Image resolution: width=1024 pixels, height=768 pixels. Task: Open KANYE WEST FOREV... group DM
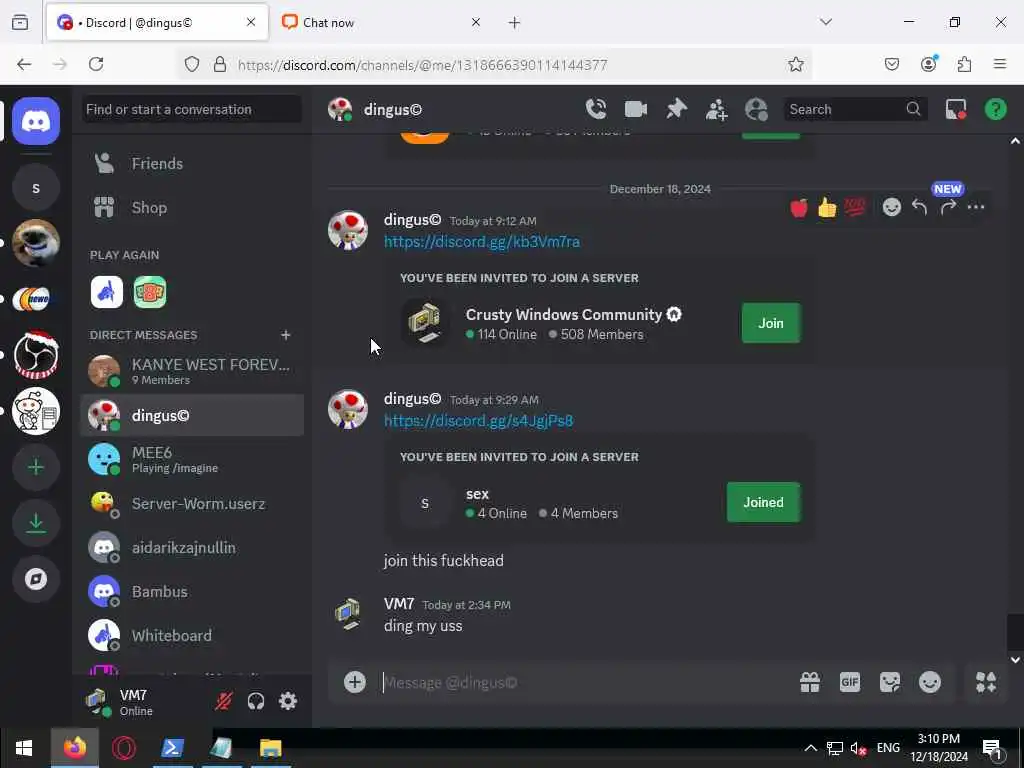coord(191,371)
